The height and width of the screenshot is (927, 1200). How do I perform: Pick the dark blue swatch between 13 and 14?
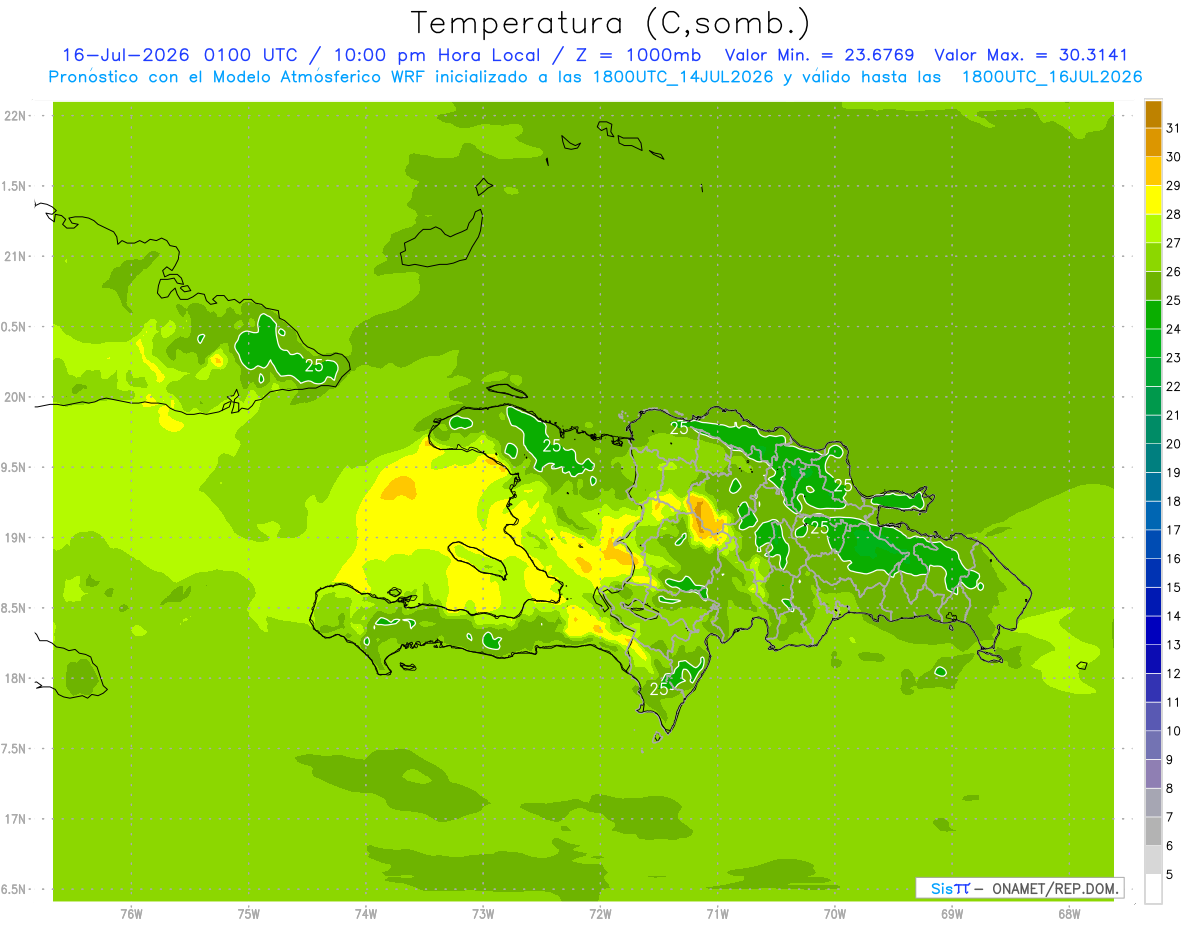click(1153, 630)
